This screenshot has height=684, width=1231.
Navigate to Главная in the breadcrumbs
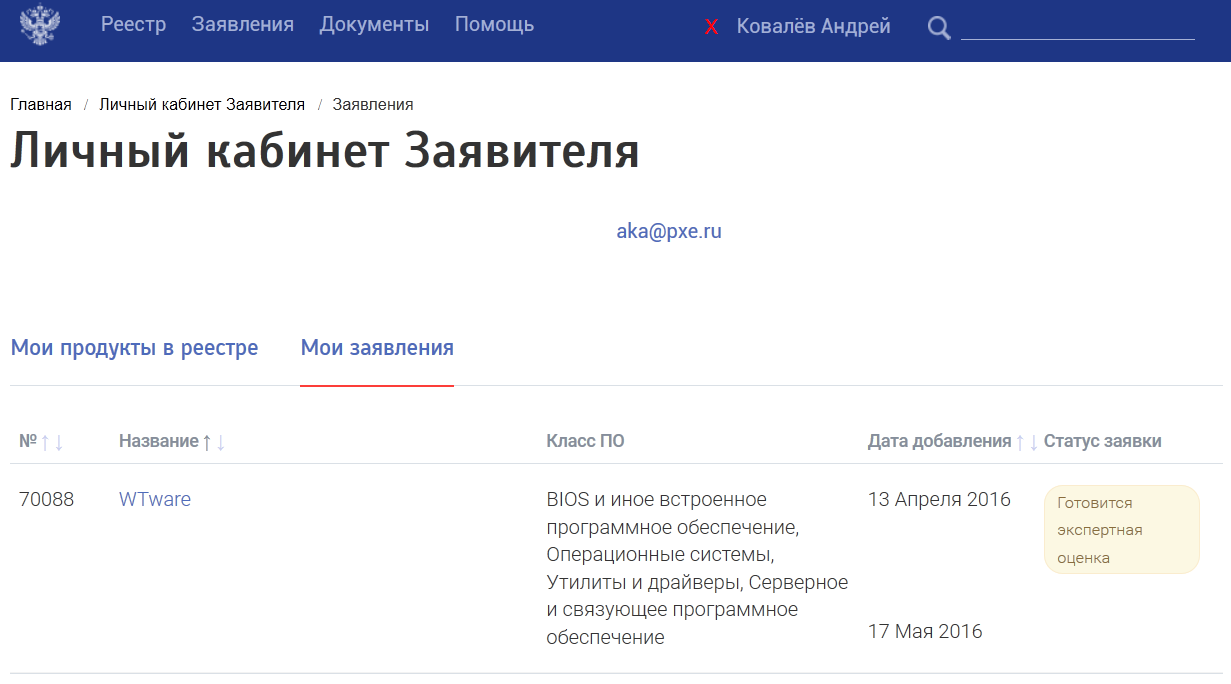pos(41,105)
